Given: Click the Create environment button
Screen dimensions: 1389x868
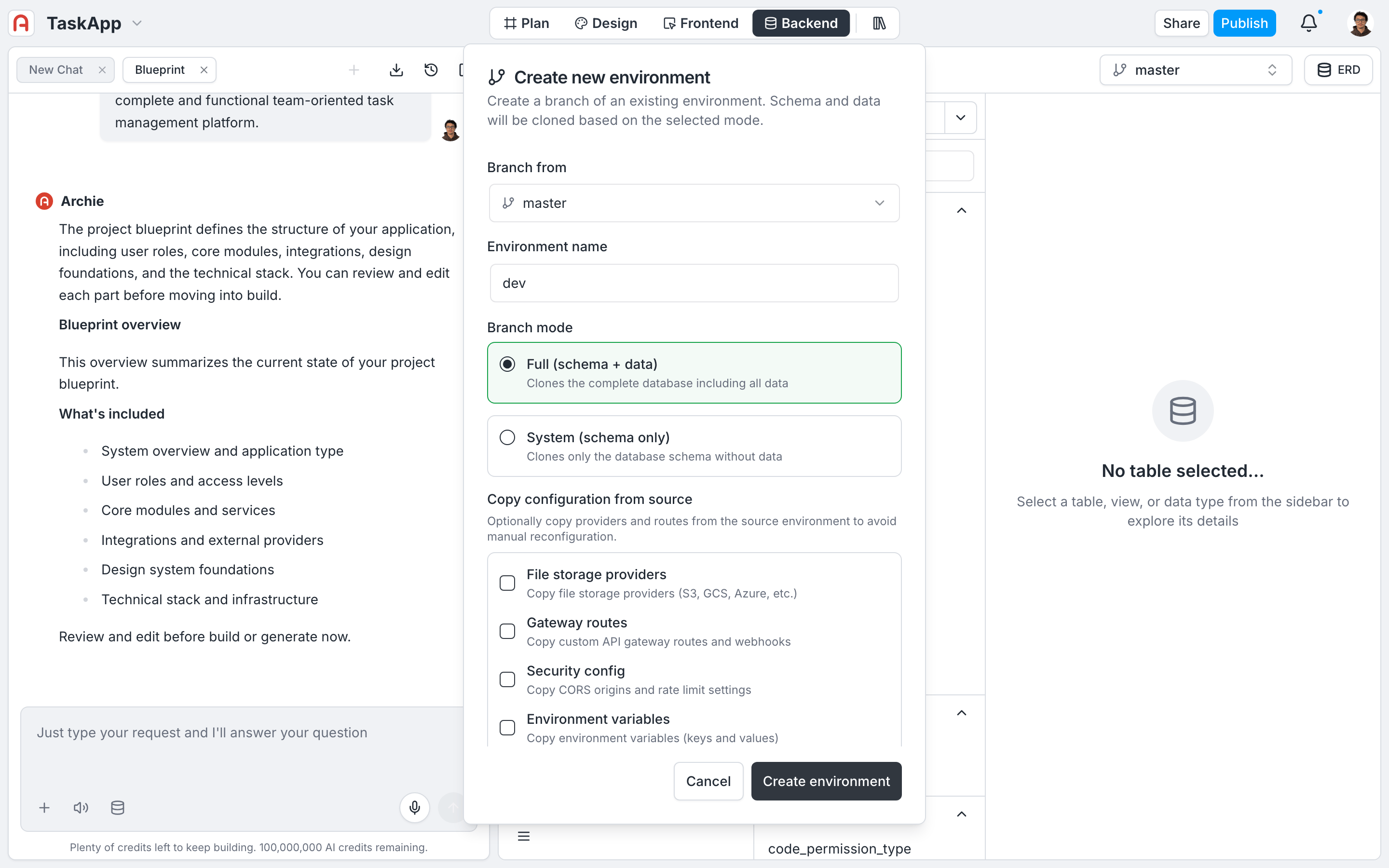Looking at the screenshot, I should point(826,781).
